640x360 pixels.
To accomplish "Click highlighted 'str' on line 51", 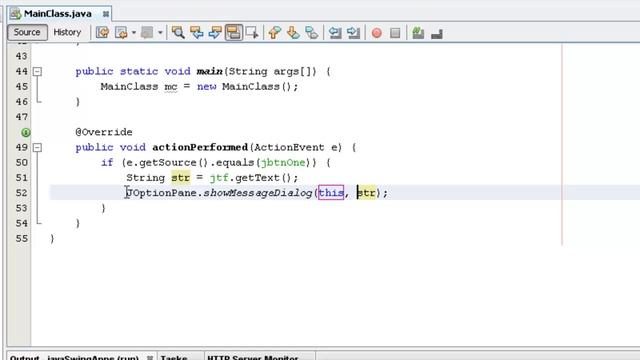I will tap(180, 178).
